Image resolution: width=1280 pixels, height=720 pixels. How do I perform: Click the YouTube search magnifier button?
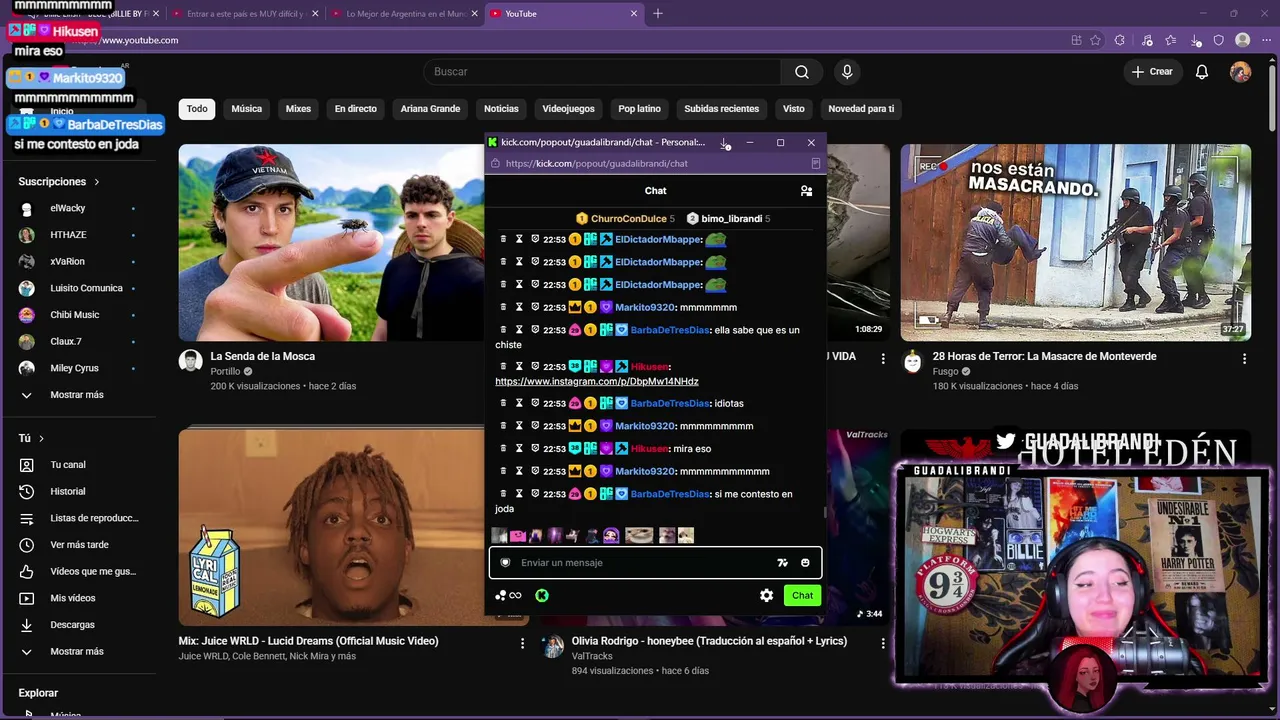[x=802, y=72]
